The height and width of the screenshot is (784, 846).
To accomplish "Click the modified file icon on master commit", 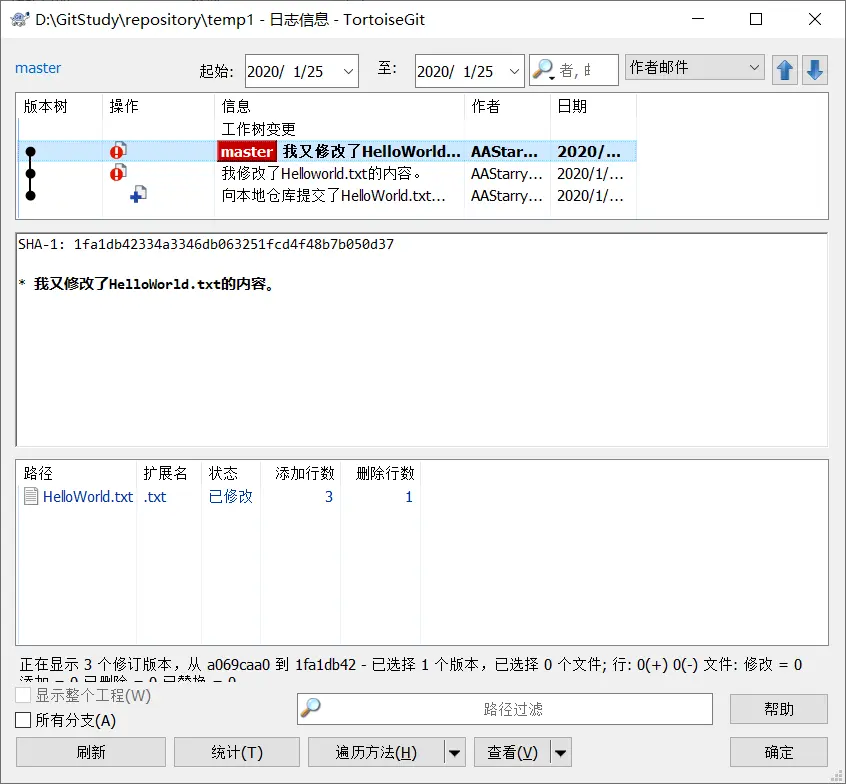I will 118,151.
